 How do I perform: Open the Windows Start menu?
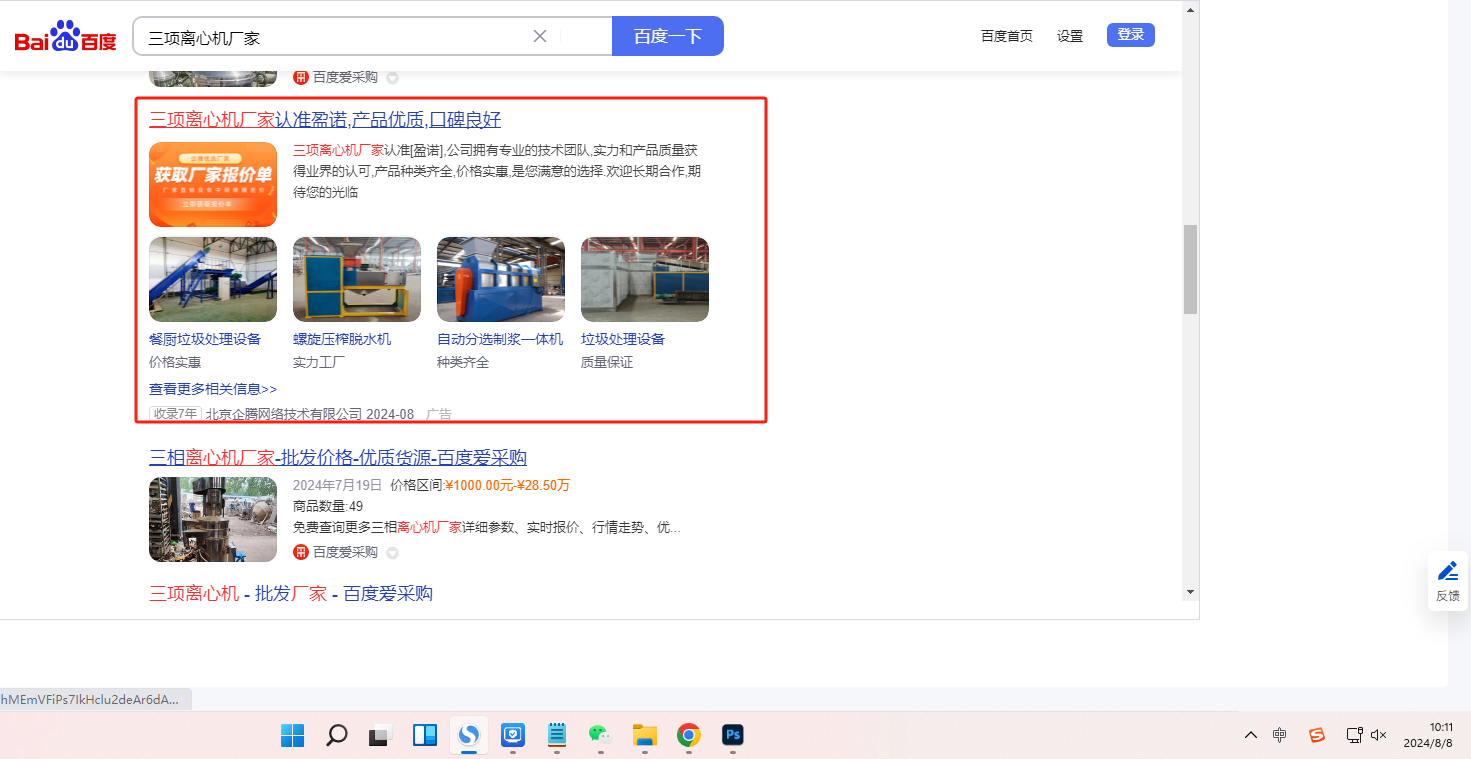click(293, 735)
